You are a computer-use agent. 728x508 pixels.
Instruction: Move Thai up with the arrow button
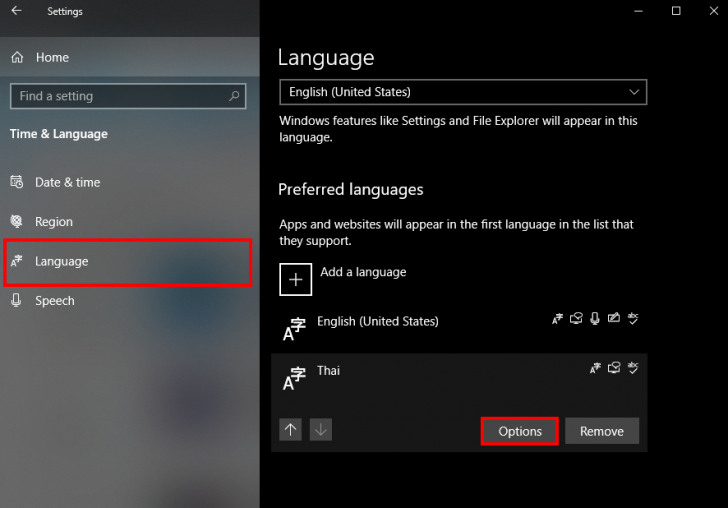click(x=291, y=430)
